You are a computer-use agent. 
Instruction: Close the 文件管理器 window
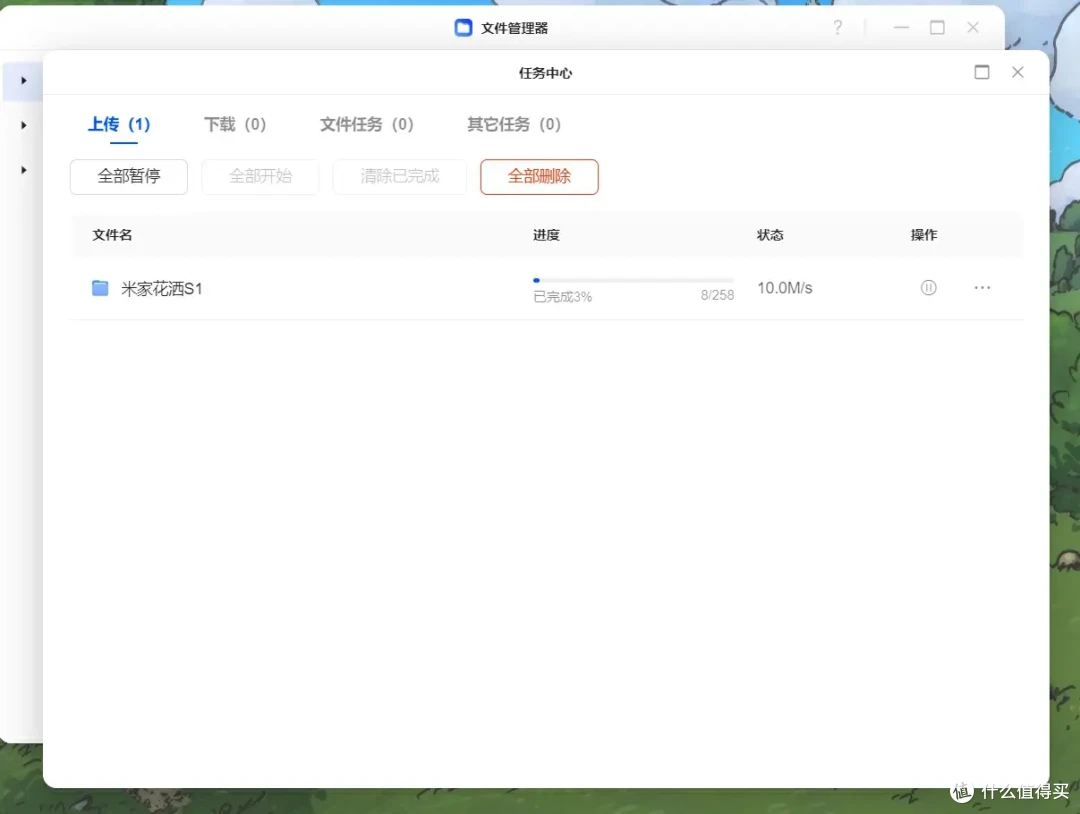(x=973, y=28)
